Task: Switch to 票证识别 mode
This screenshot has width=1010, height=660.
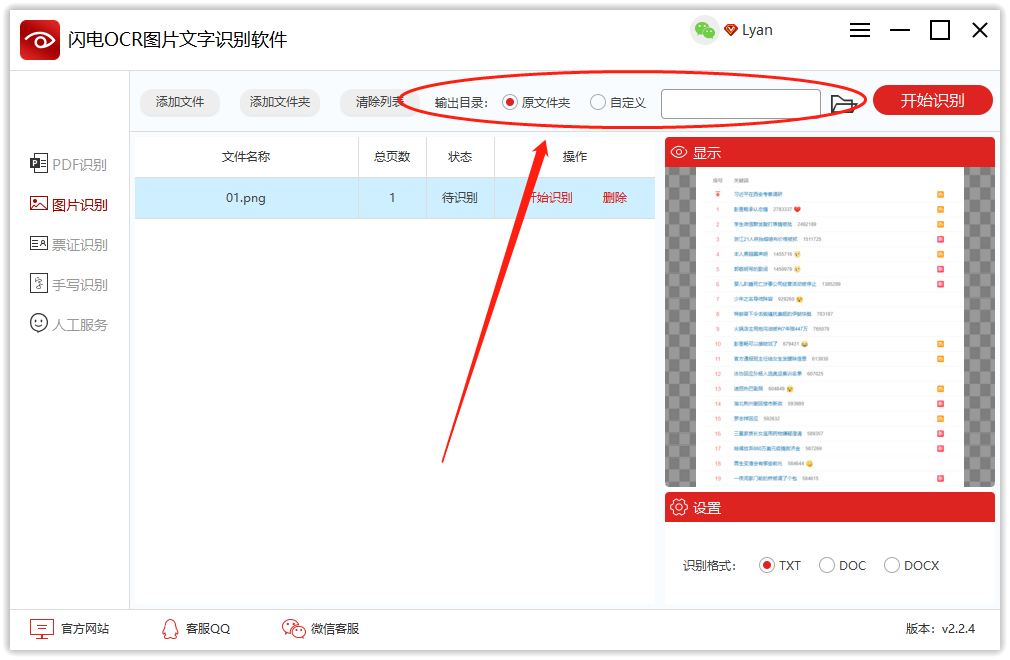Action: pyautogui.click(x=68, y=244)
